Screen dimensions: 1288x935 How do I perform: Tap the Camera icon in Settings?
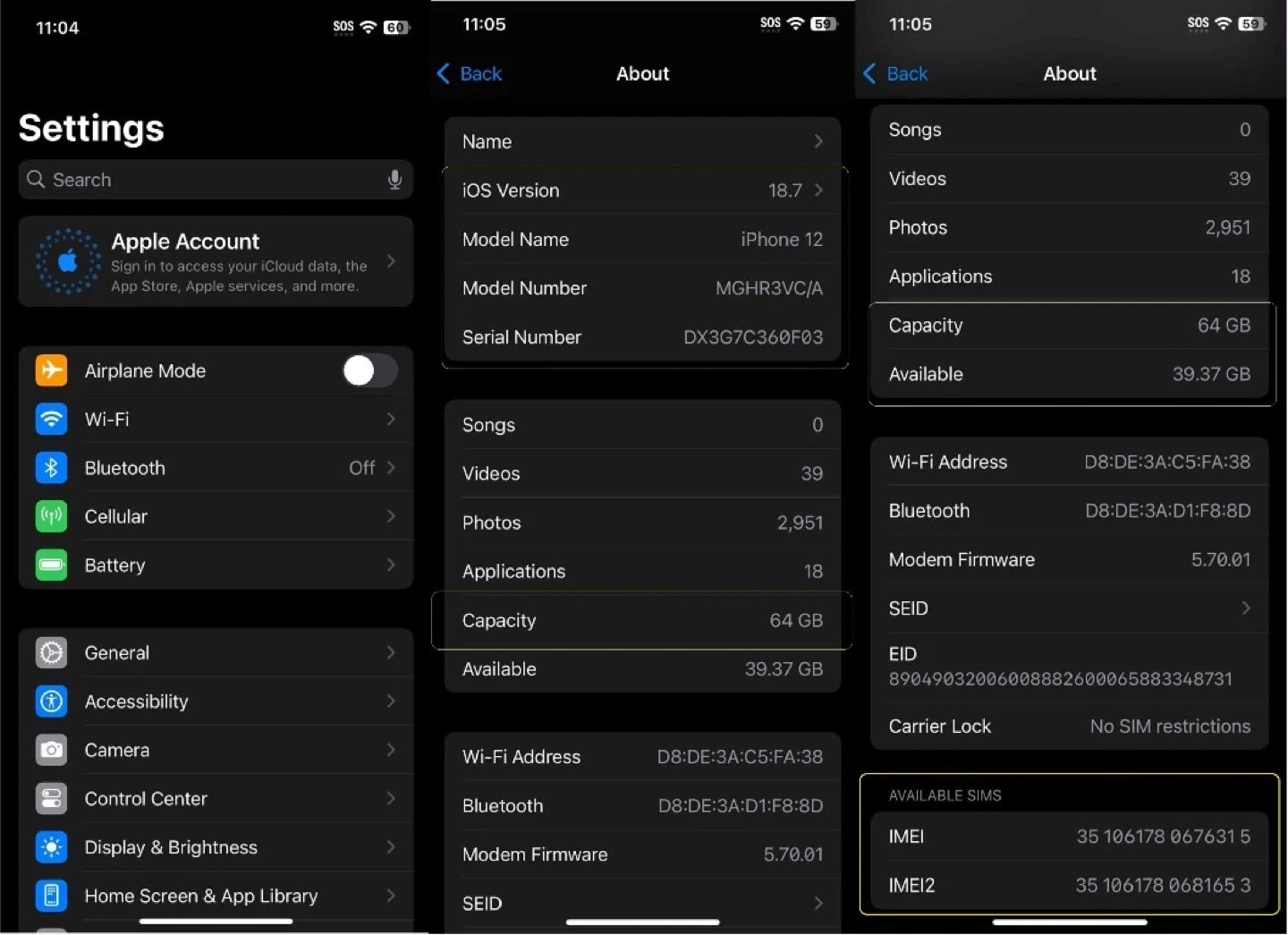point(51,751)
